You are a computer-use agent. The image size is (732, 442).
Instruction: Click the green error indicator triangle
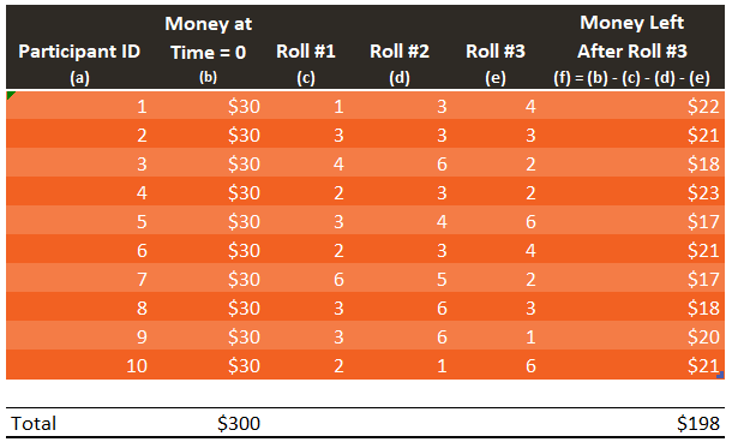coord(10,95)
